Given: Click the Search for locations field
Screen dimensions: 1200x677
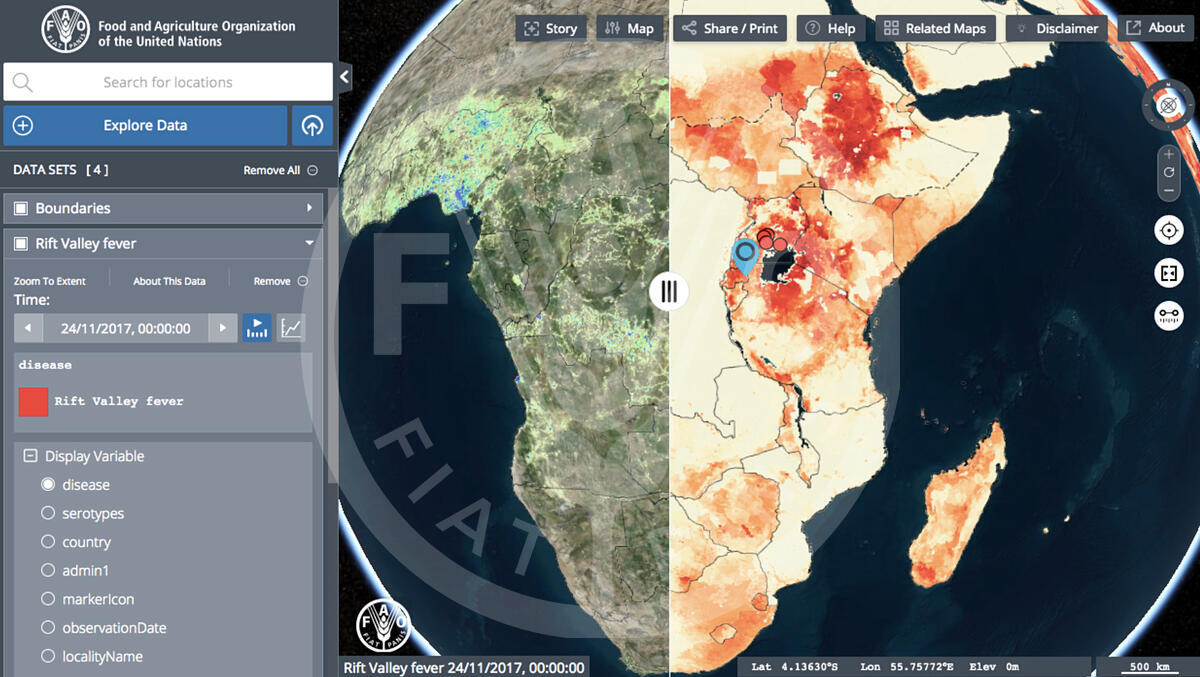Looking at the screenshot, I should (x=168, y=82).
